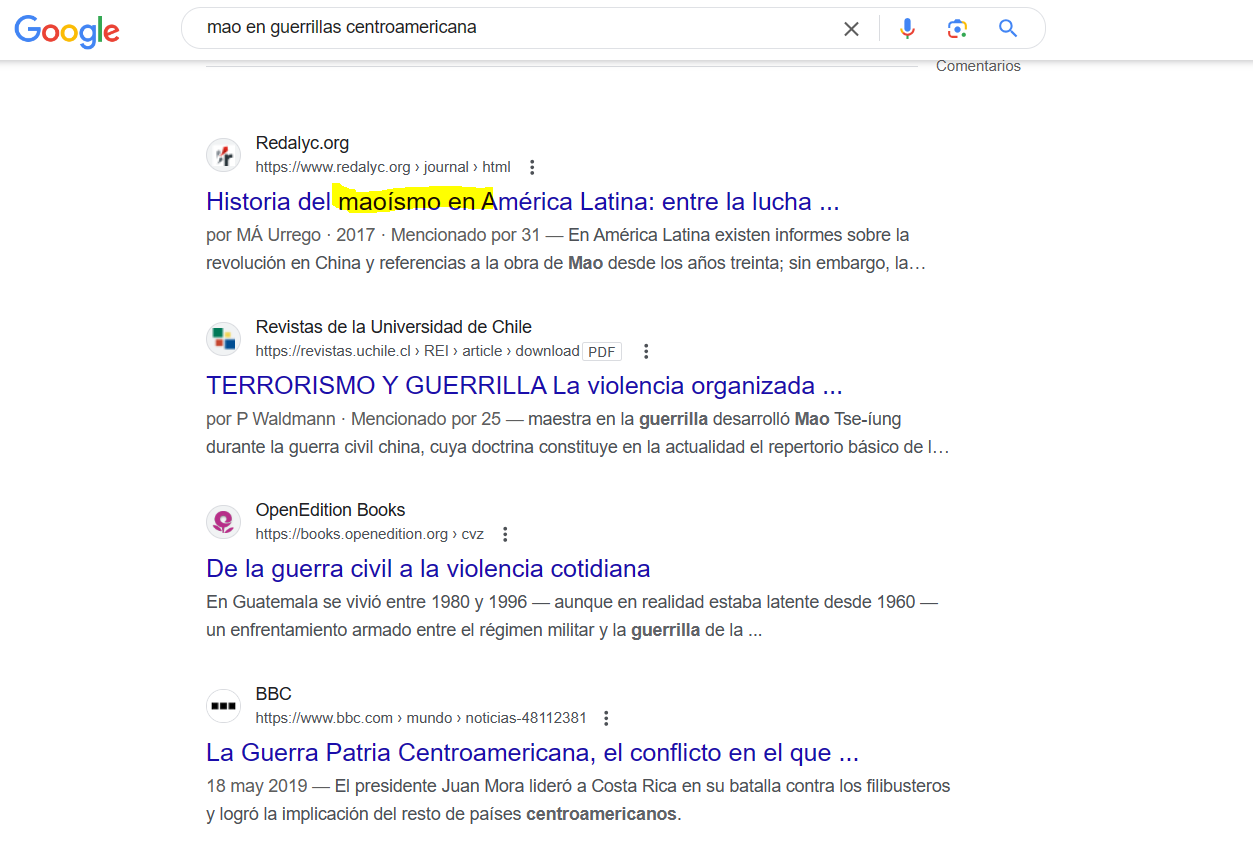Click the OpenEdition Books site name

click(x=330, y=510)
